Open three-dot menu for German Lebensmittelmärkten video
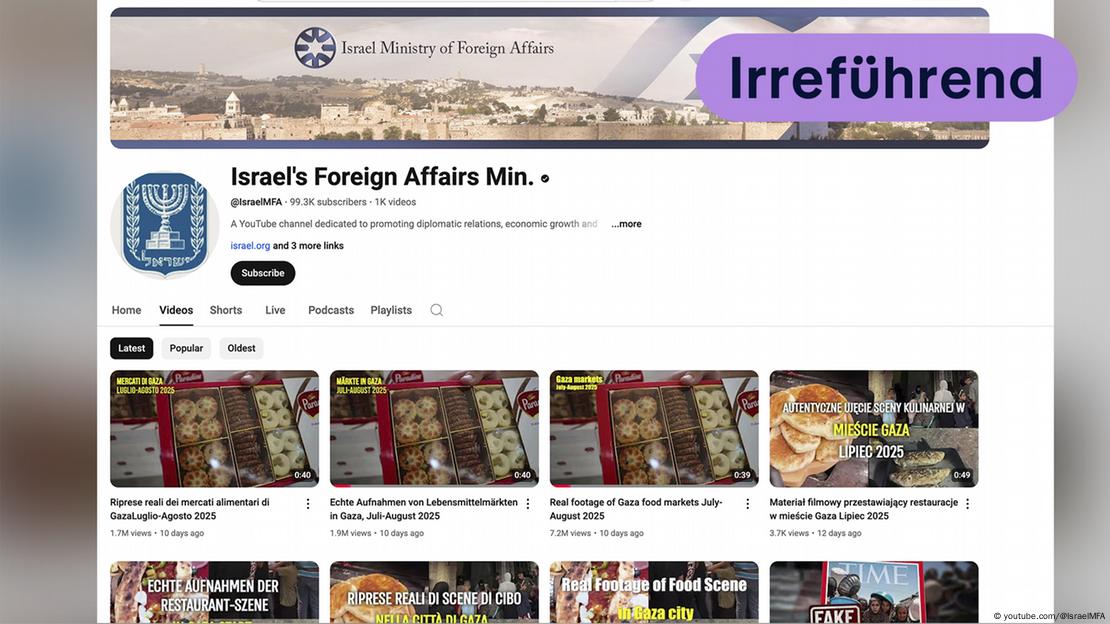This screenshot has width=1110, height=624. tap(528, 504)
